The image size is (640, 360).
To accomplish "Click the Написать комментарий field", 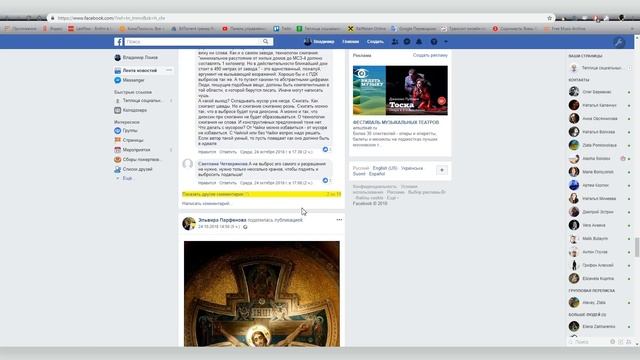I will click(261, 203).
